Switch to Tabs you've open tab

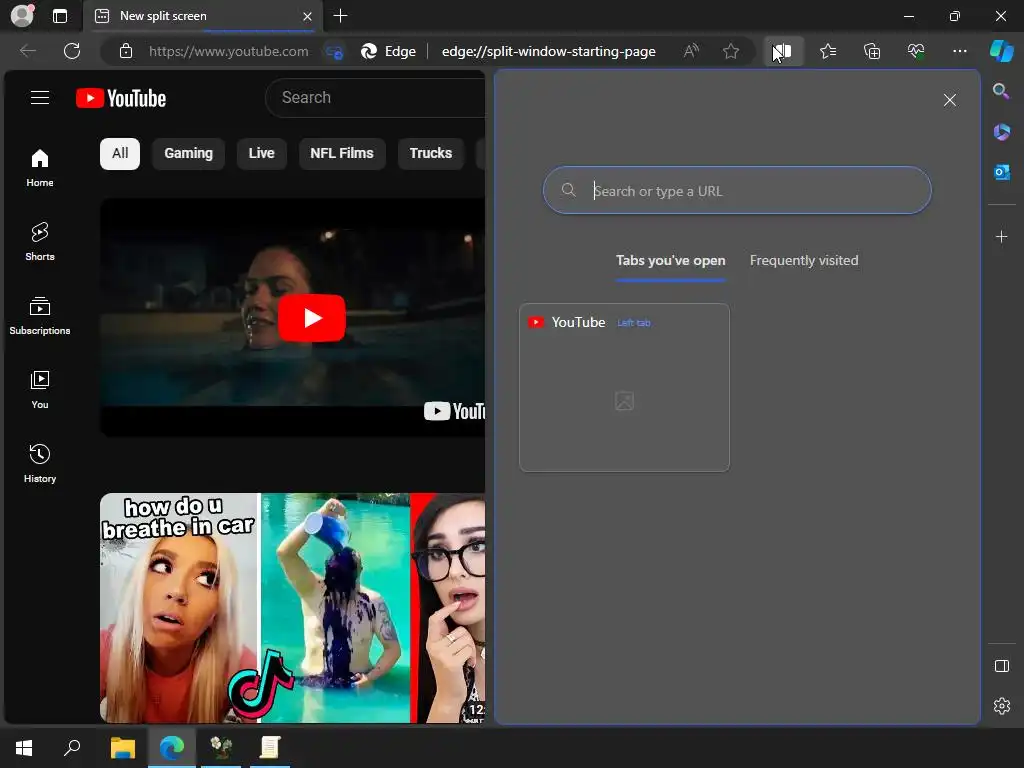point(670,261)
